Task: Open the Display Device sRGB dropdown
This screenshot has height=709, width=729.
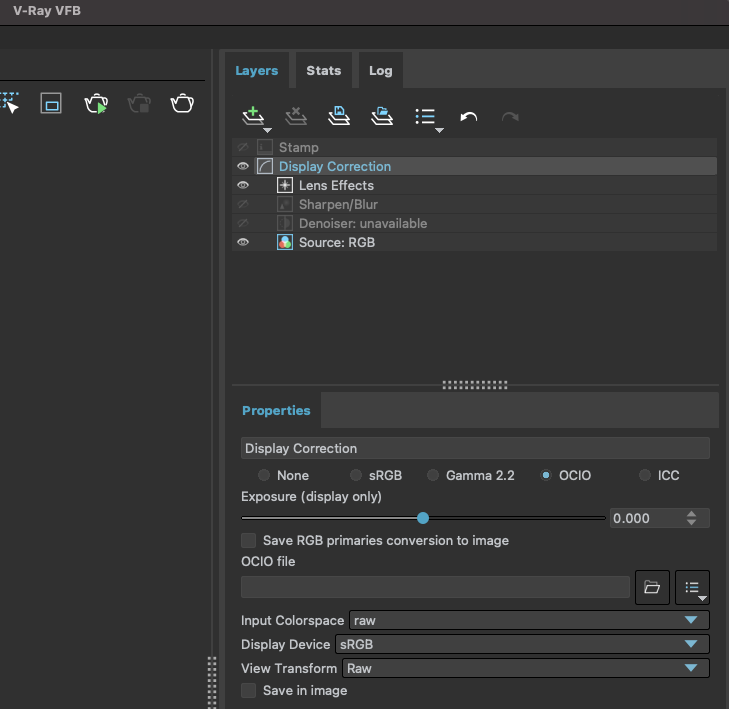Action: (x=522, y=644)
